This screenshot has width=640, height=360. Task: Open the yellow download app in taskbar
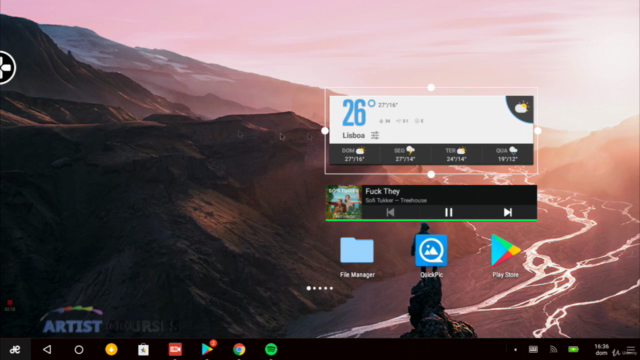[x=111, y=349]
